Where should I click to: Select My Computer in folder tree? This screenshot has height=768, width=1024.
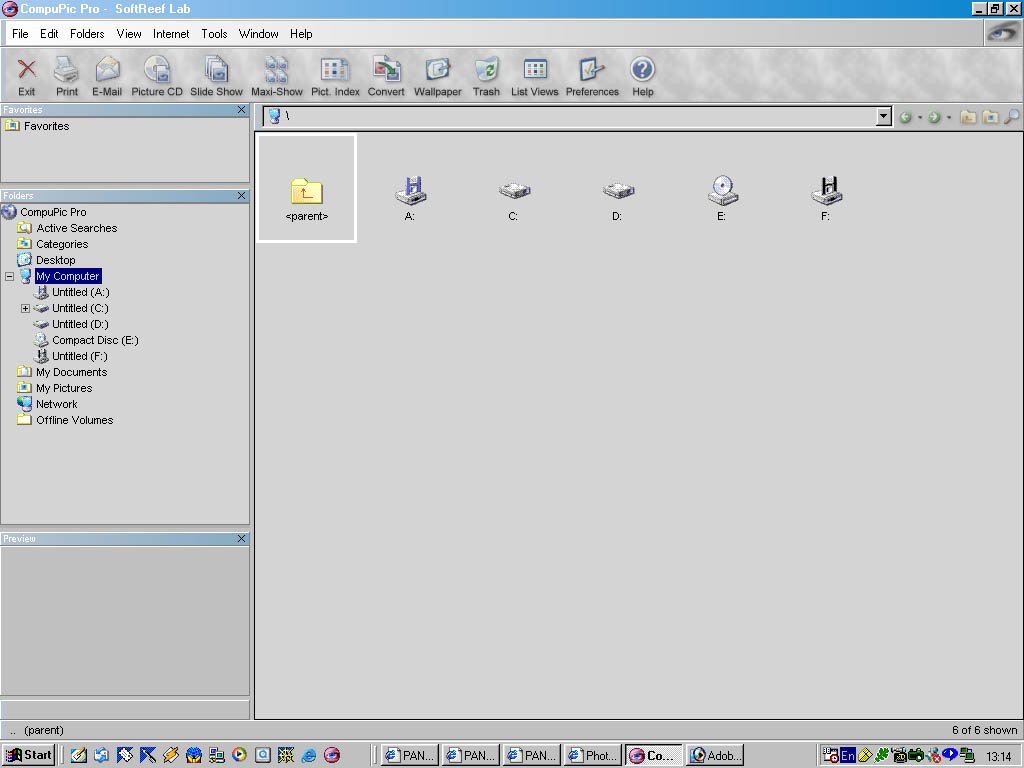(x=68, y=276)
